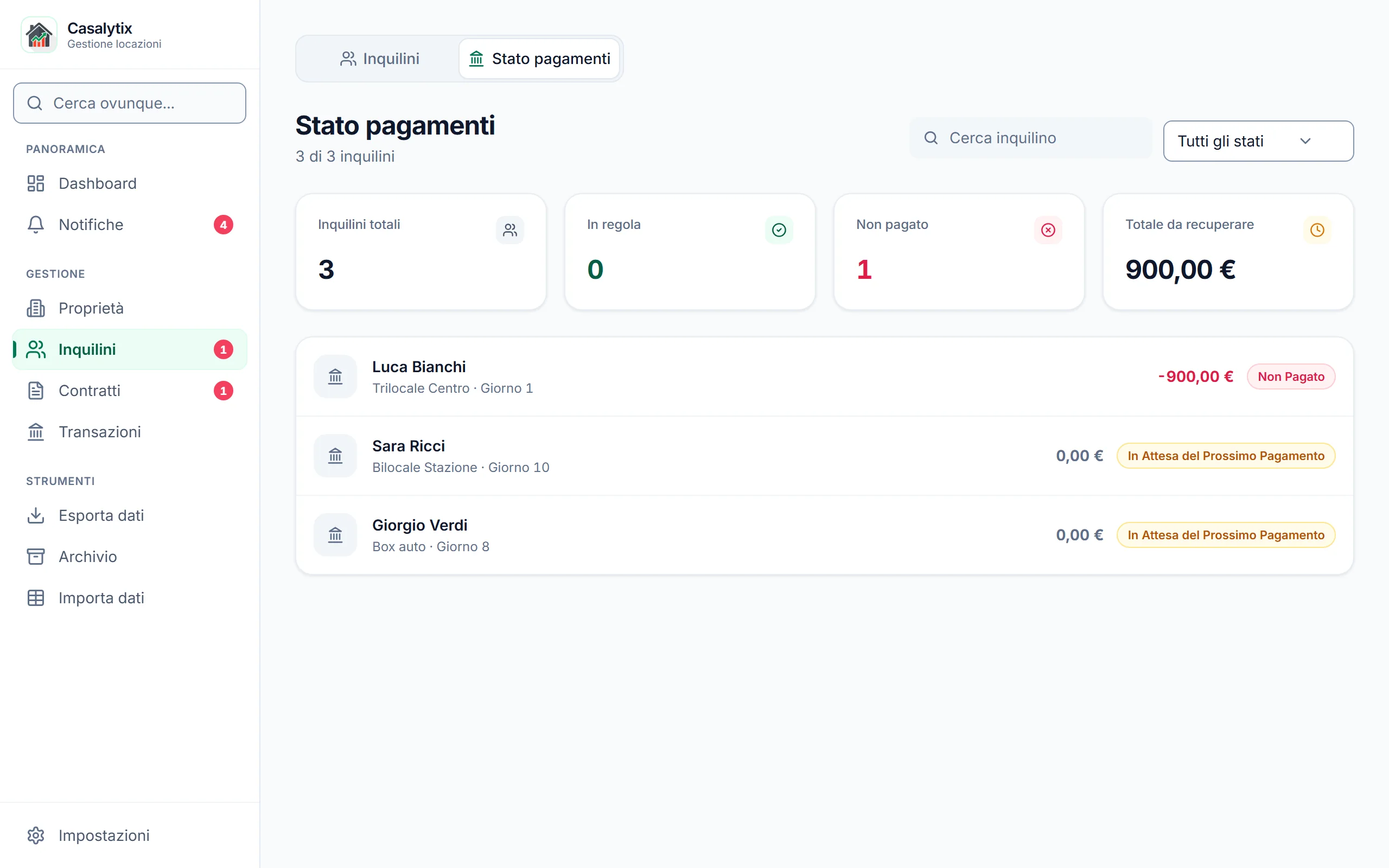Click the red Inquilini sidebar badge showing 1

point(224,349)
